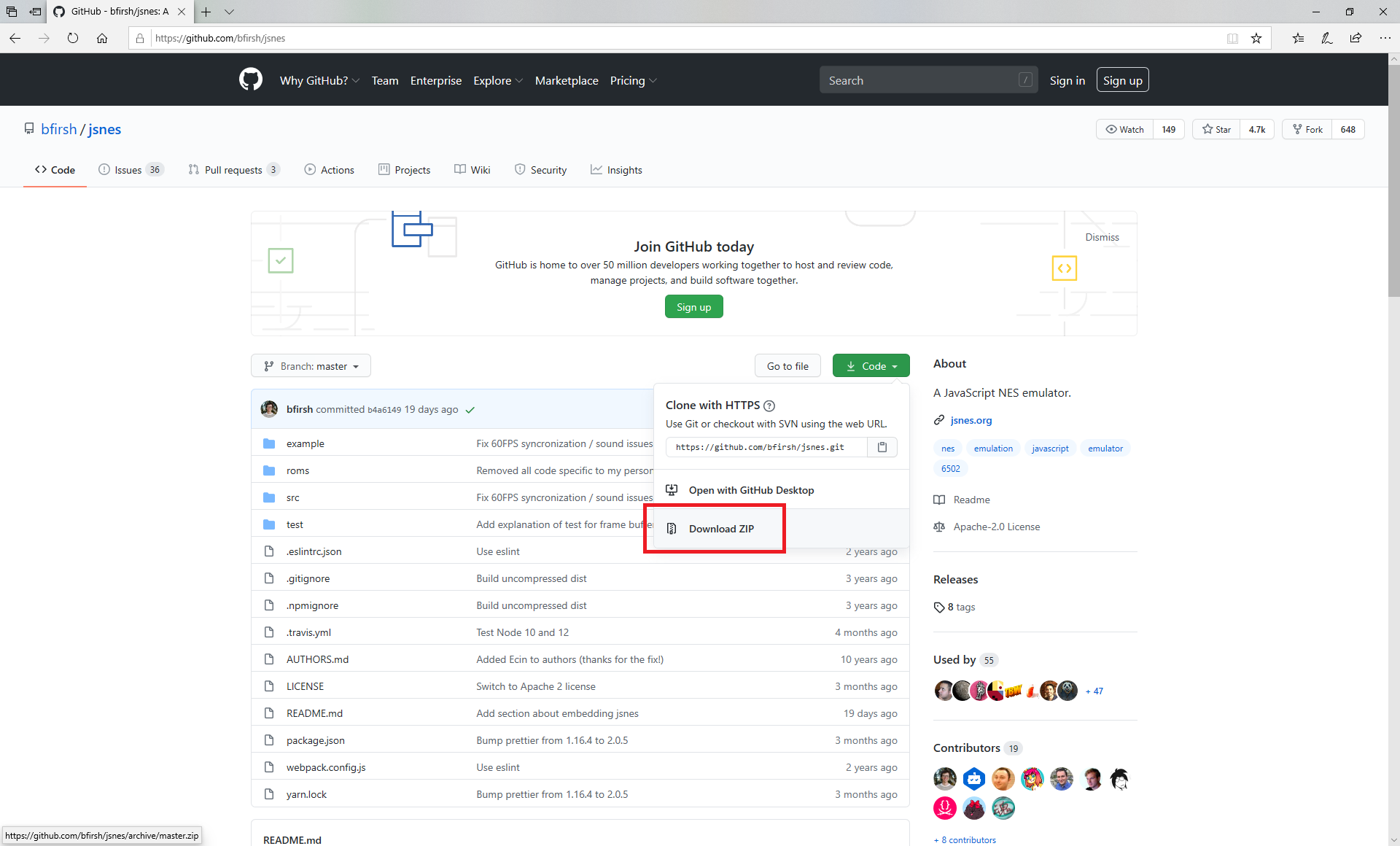Click the green Sign up banner button
Screen dimensions: 1400x846
click(x=693, y=307)
